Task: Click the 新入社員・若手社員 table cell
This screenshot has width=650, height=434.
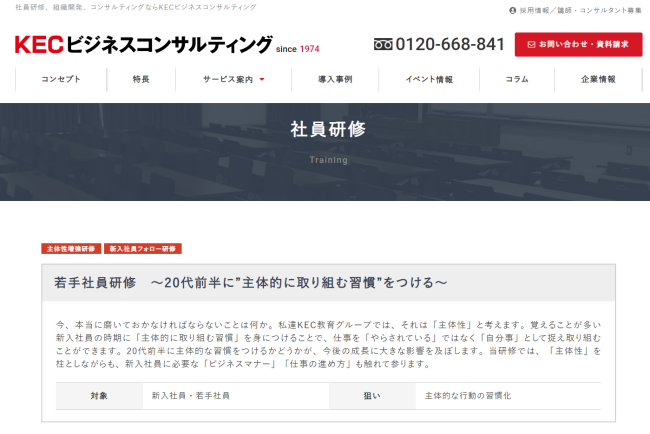Action: click(x=236, y=396)
